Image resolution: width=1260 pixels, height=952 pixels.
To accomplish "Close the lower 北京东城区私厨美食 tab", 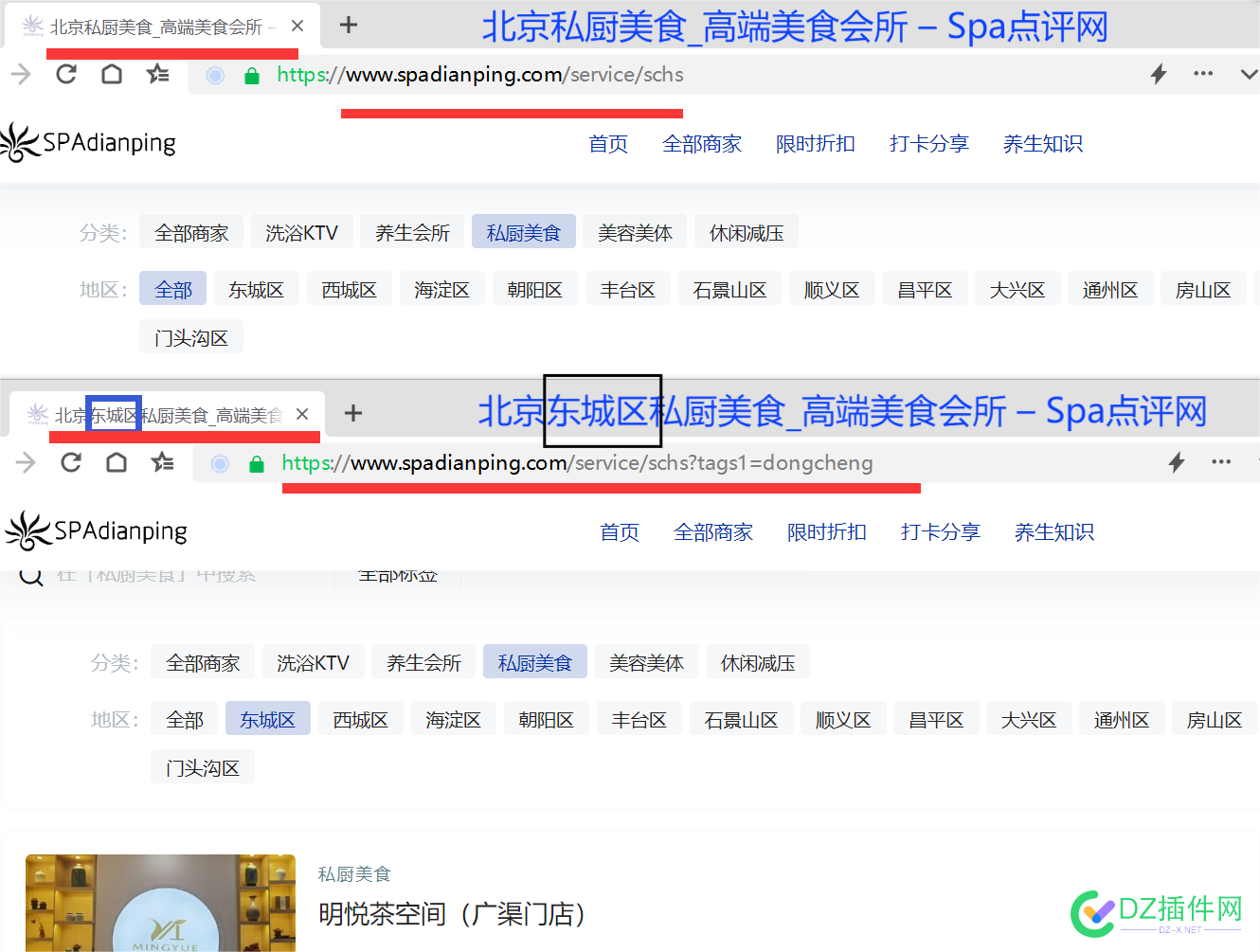I will 302,414.
